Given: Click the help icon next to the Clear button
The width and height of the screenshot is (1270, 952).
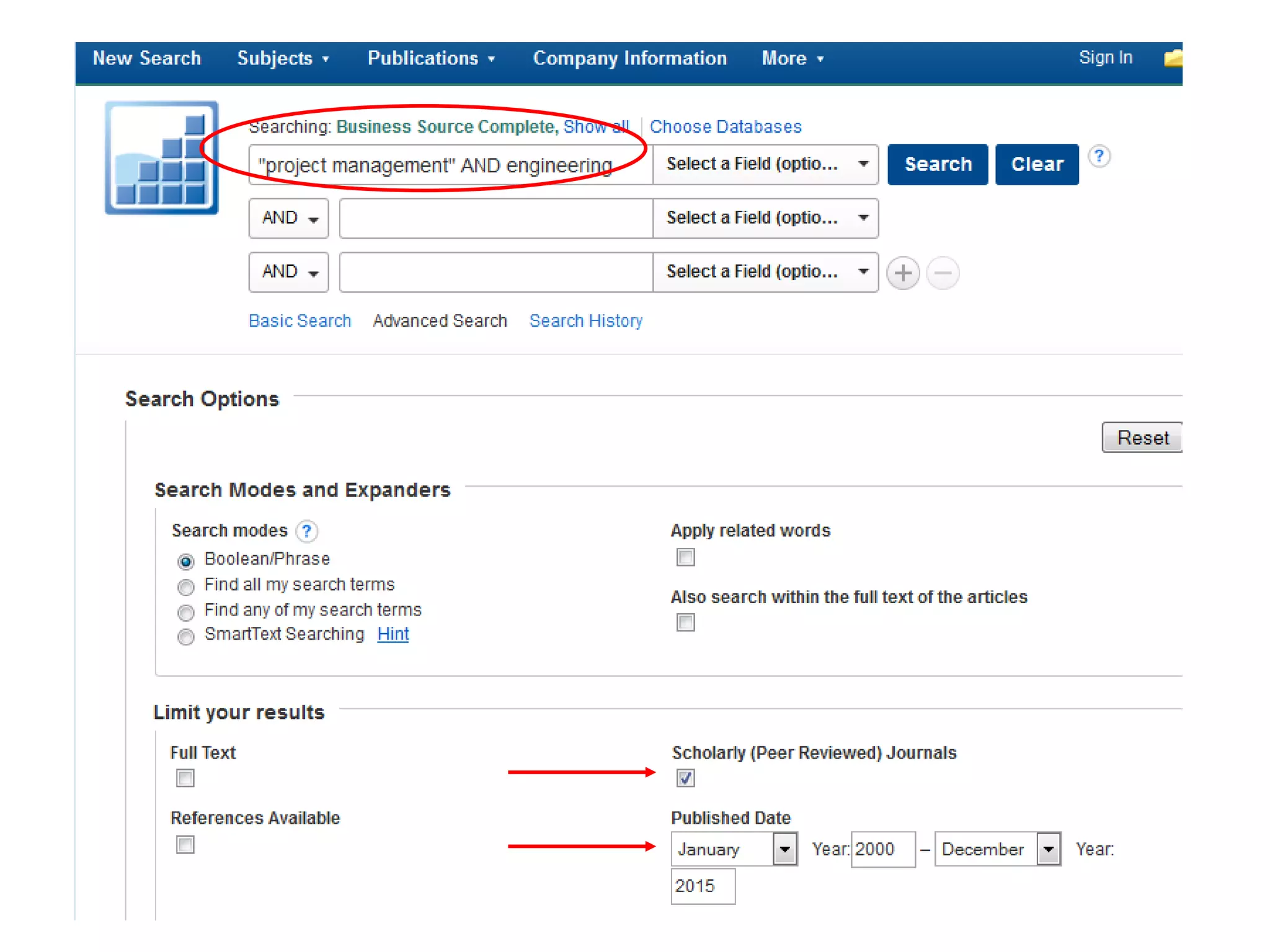Looking at the screenshot, I should (x=1099, y=156).
